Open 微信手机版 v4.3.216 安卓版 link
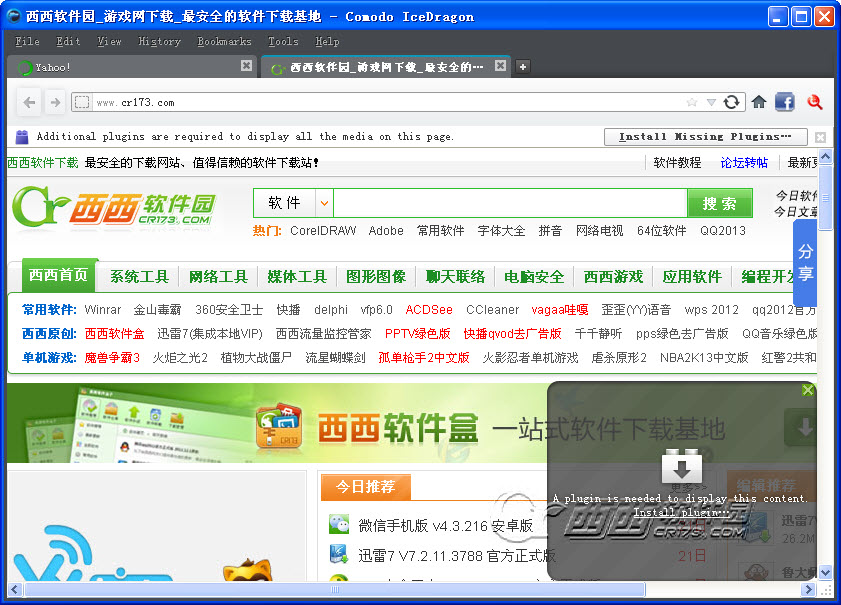 [446, 526]
